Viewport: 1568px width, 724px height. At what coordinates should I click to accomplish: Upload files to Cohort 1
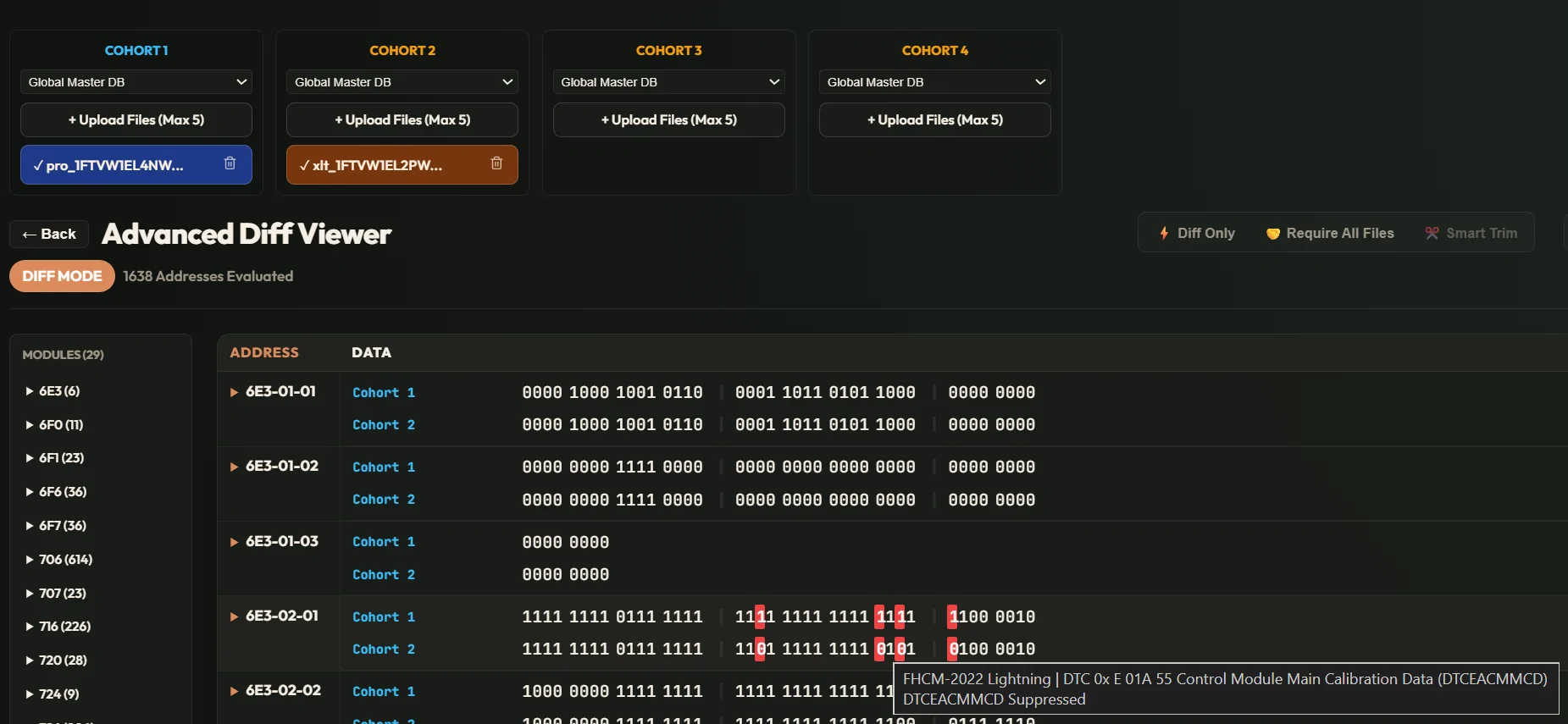point(136,120)
